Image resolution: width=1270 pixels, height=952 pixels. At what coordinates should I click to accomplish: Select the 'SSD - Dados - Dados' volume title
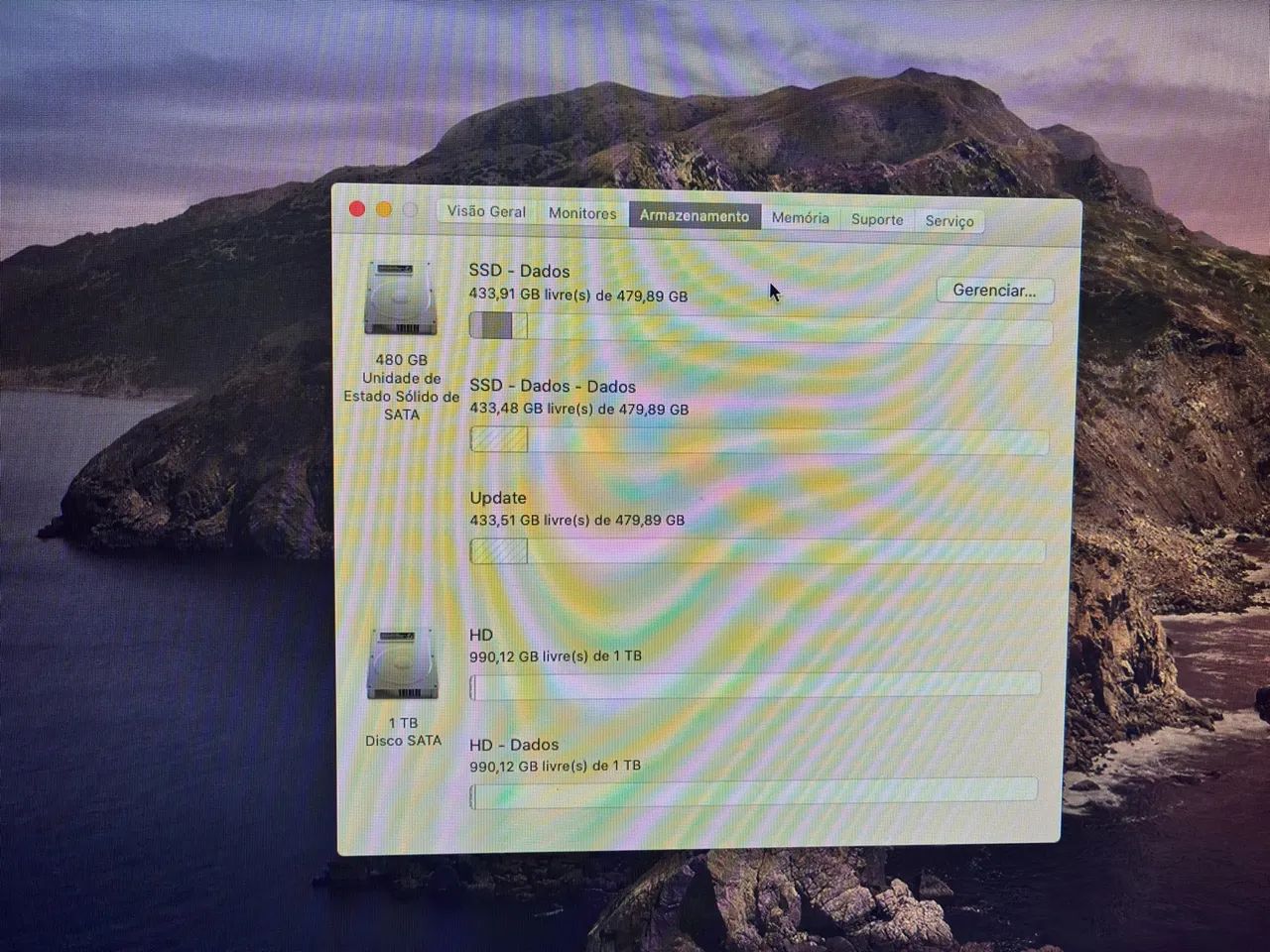click(553, 386)
